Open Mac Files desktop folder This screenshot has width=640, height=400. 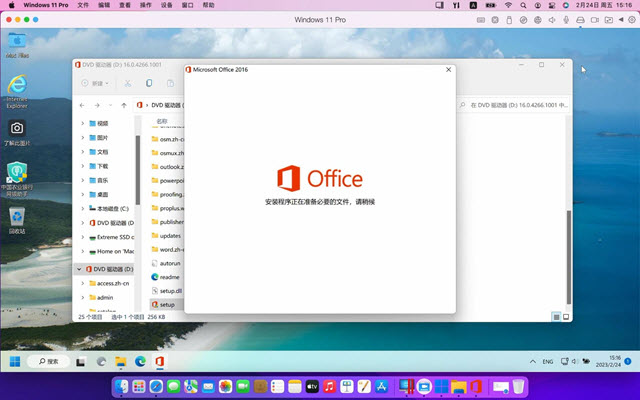tap(17, 45)
